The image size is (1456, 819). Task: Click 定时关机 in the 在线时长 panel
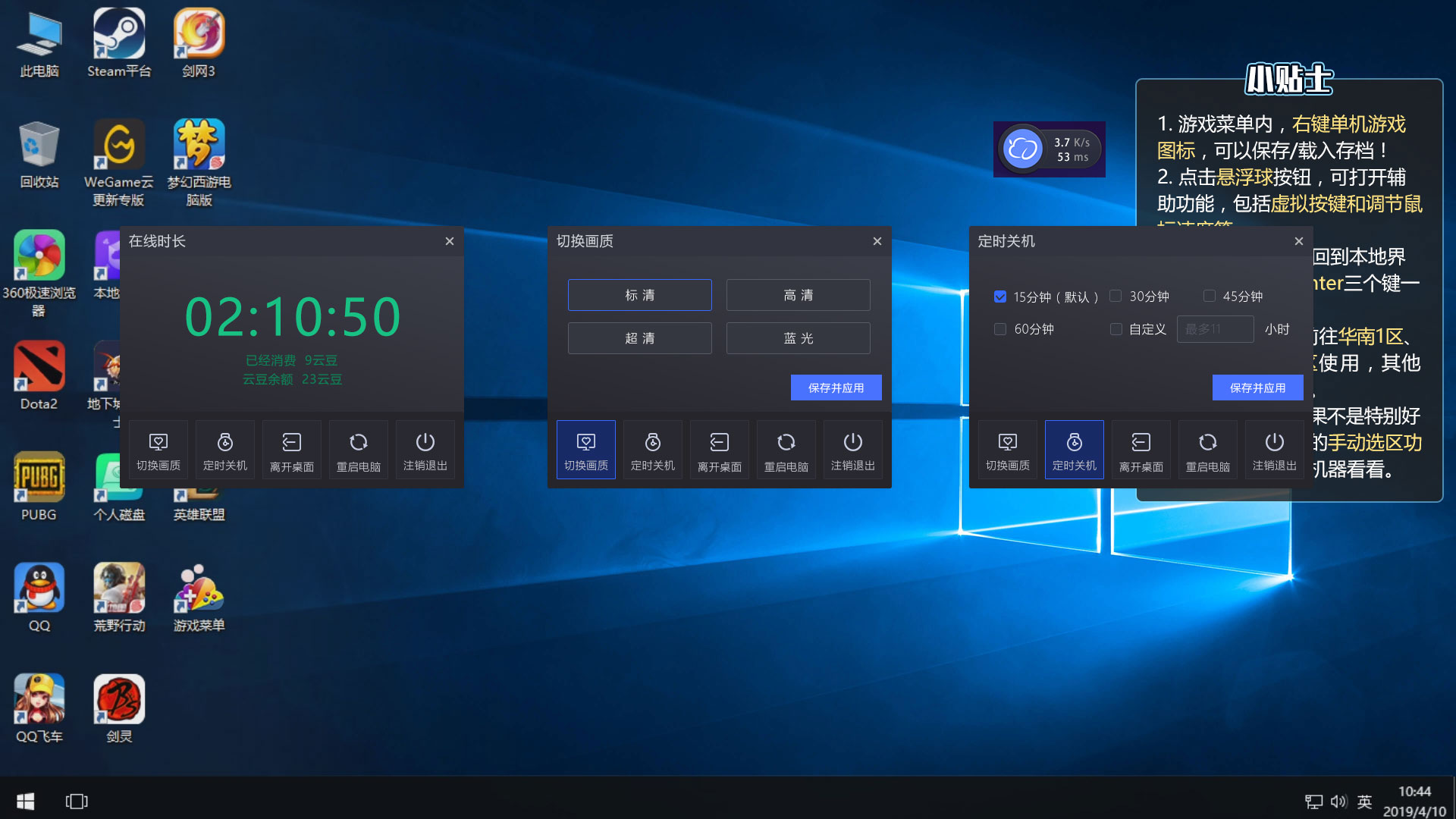coord(225,450)
